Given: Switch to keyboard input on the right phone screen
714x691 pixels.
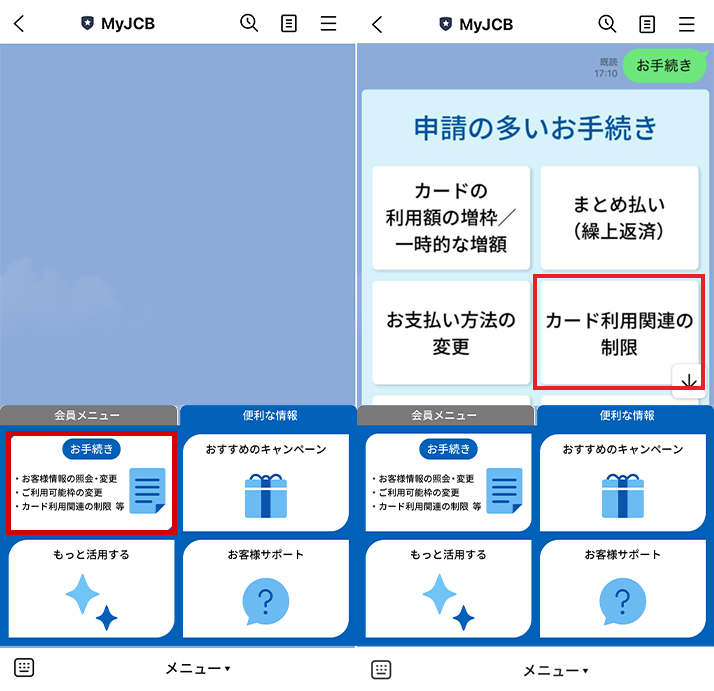Looking at the screenshot, I should pyautogui.click(x=381, y=669).
